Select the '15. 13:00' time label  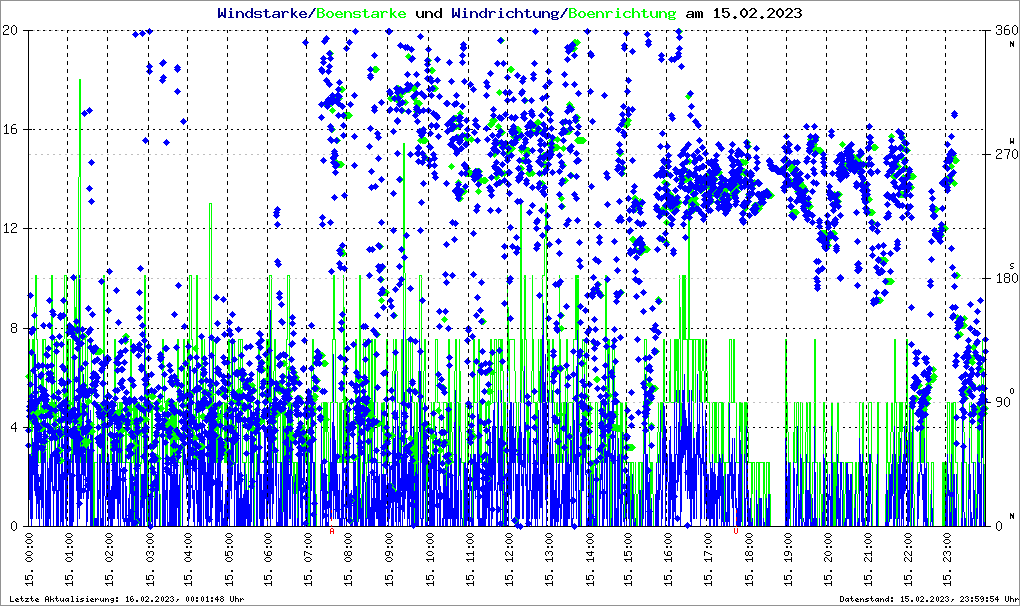(x=548, y=560)
